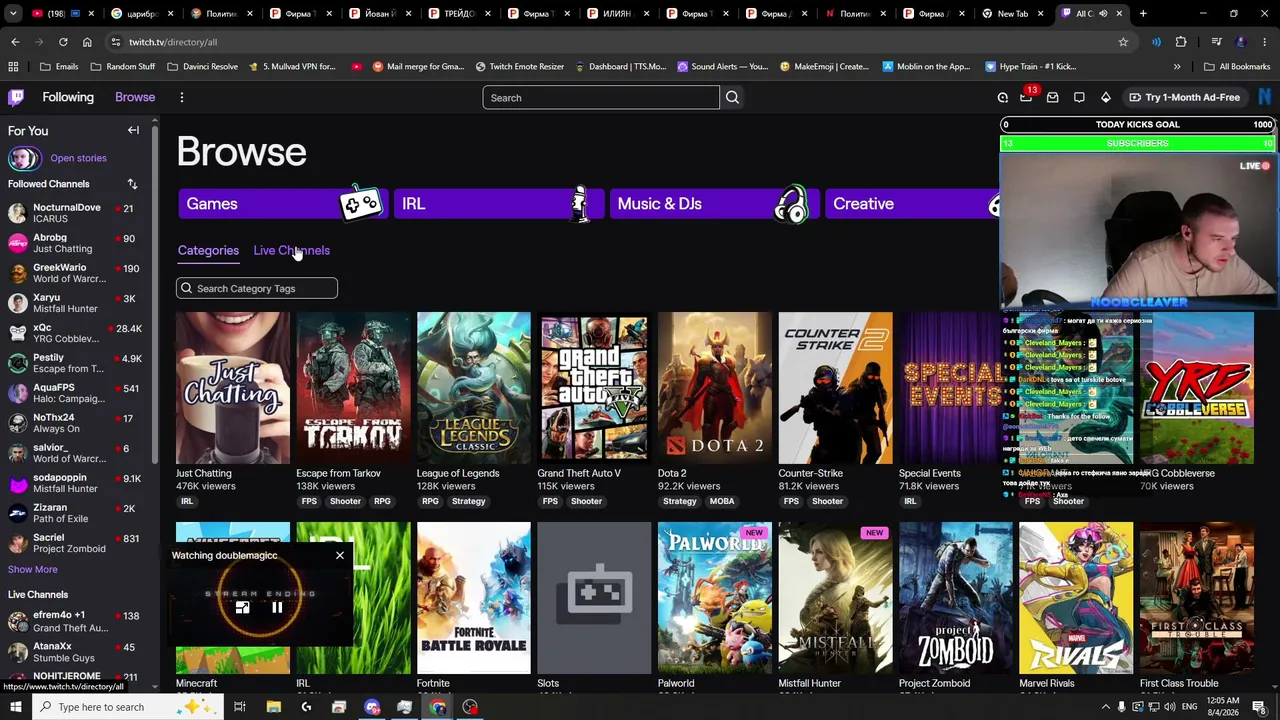Screen dimensions: 1280x720
Task: Open the Chrome apps grid shortcut
Action: point(13,67)
